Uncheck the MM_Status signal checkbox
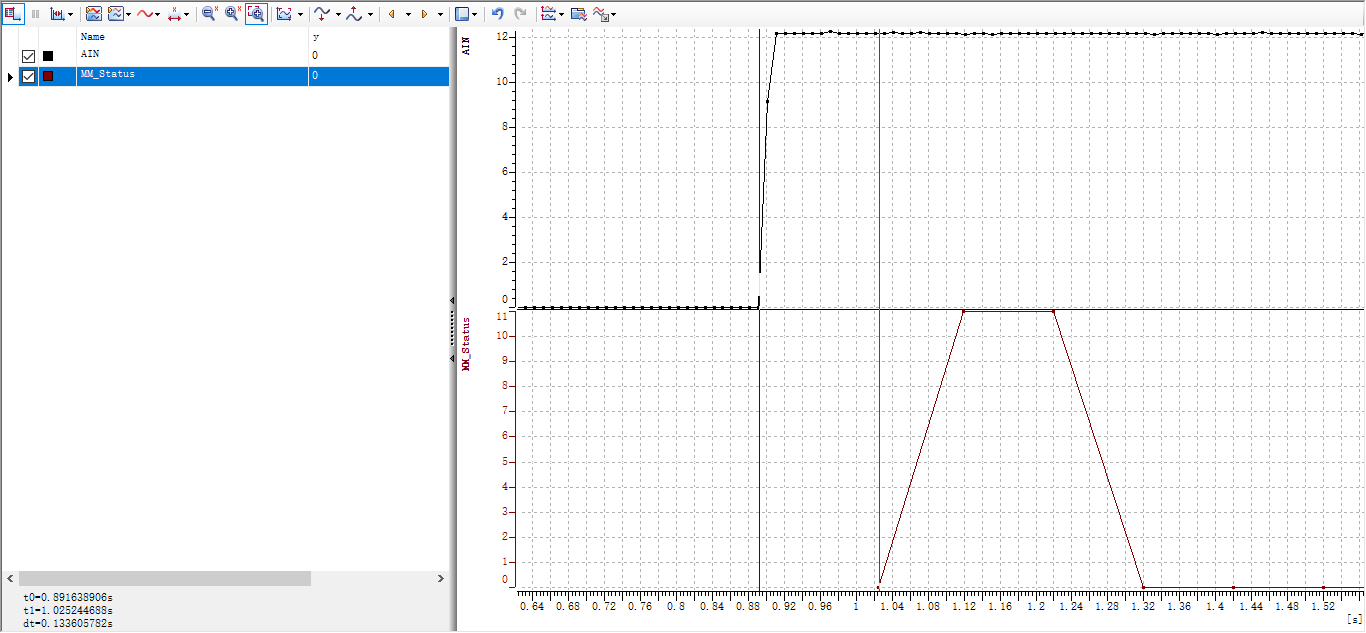Viewport: 1366px width, 633px height. click(28, 76)
